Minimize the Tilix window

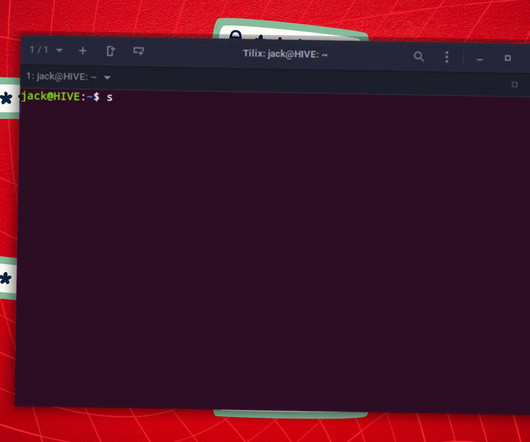point(480,59)
